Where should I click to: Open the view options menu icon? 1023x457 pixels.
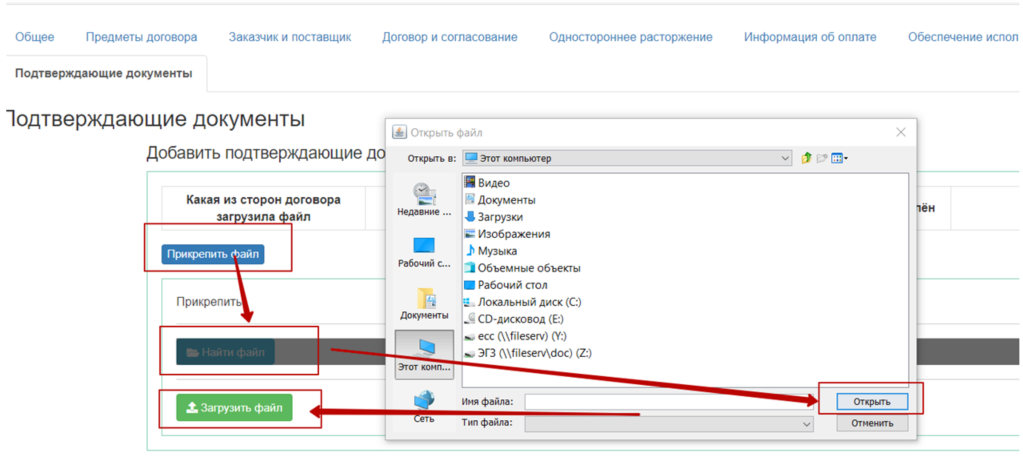[835, 158]
